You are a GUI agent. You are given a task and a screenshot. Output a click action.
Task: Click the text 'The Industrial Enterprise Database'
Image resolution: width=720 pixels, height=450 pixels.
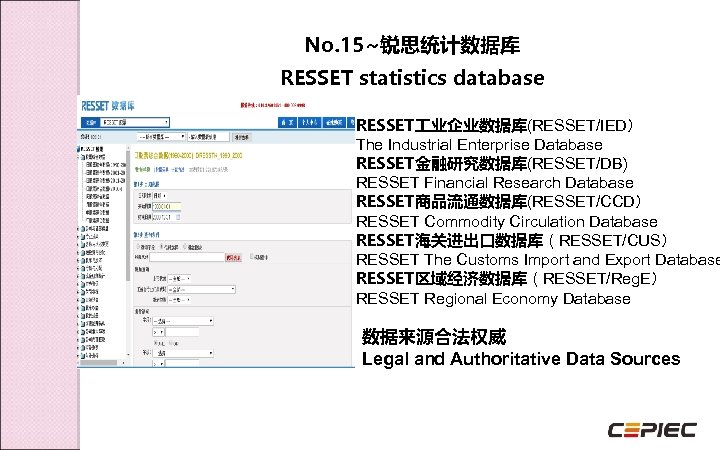tap(479, 145)
